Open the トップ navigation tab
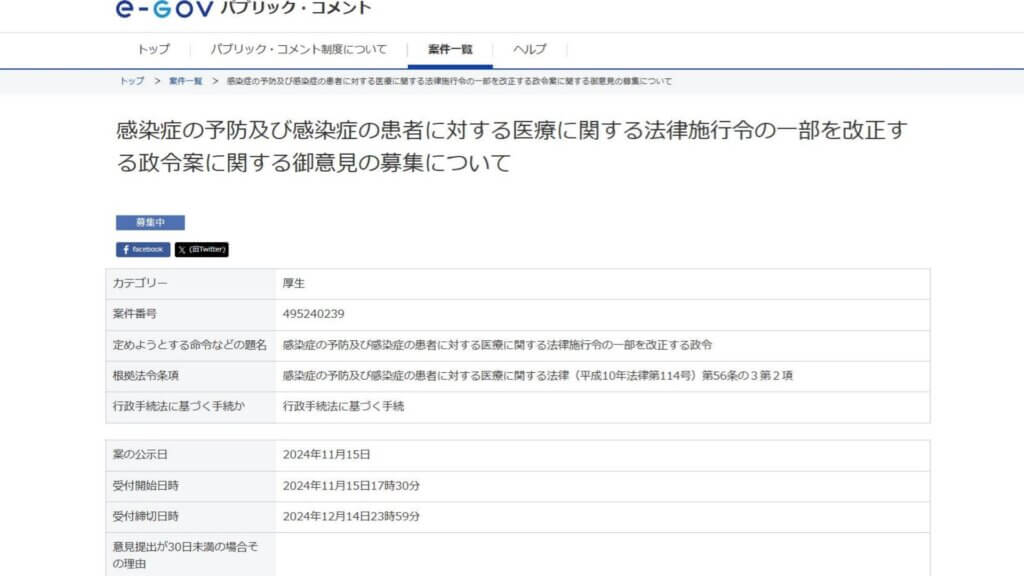 [153, 49]
